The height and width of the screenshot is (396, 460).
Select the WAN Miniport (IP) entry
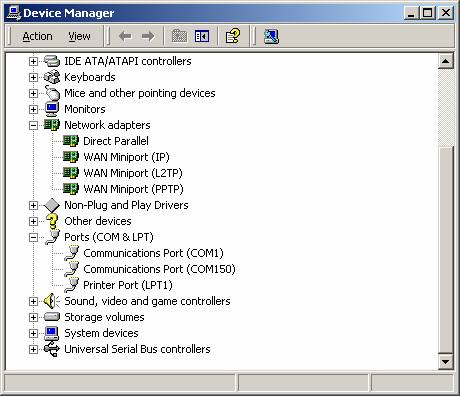tap(126, 157)
